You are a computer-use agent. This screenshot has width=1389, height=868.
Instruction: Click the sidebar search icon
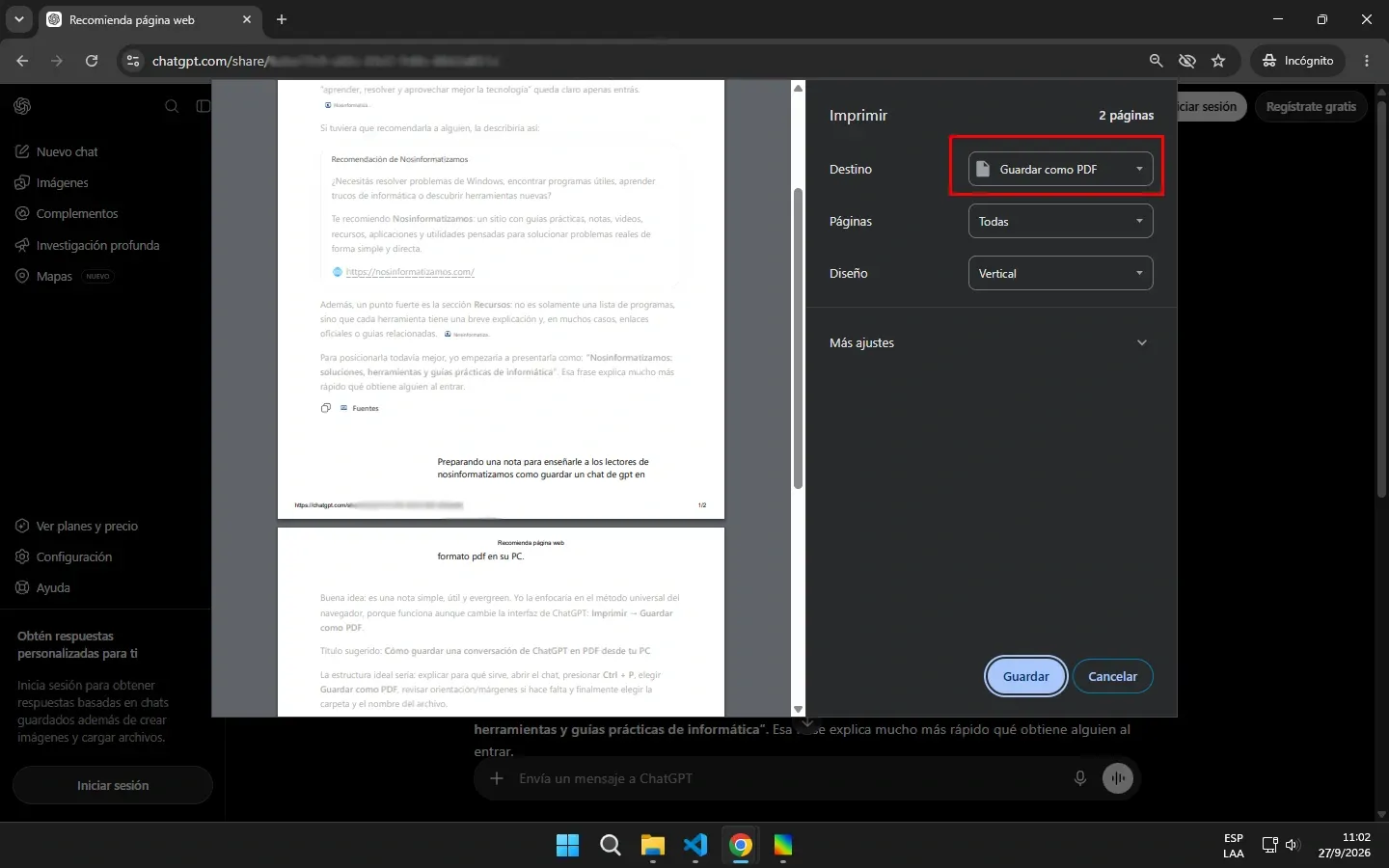[x=172, y=106]
